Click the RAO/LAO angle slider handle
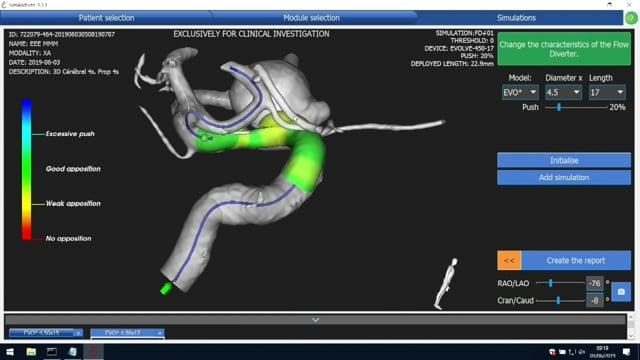The height and width of the screenshot is (360, 640). pos(550,283)
